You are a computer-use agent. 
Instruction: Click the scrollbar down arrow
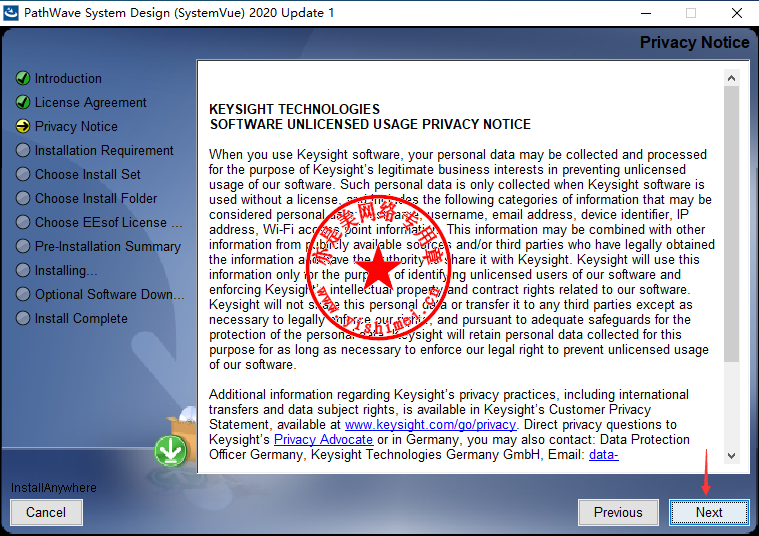point(731,456)
